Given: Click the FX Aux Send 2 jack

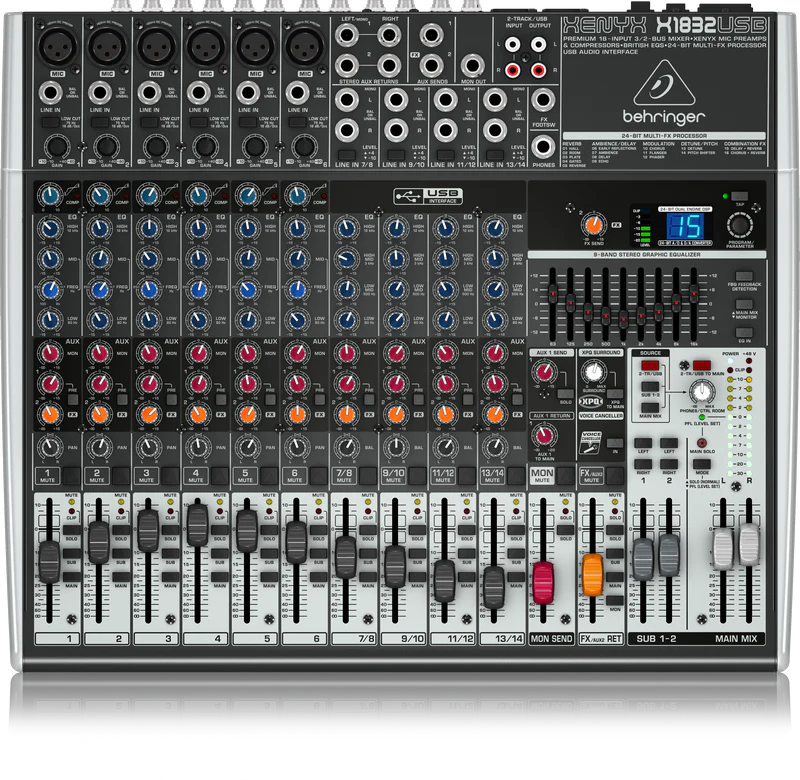Looking at the screenshot, I should pos(432,65).
